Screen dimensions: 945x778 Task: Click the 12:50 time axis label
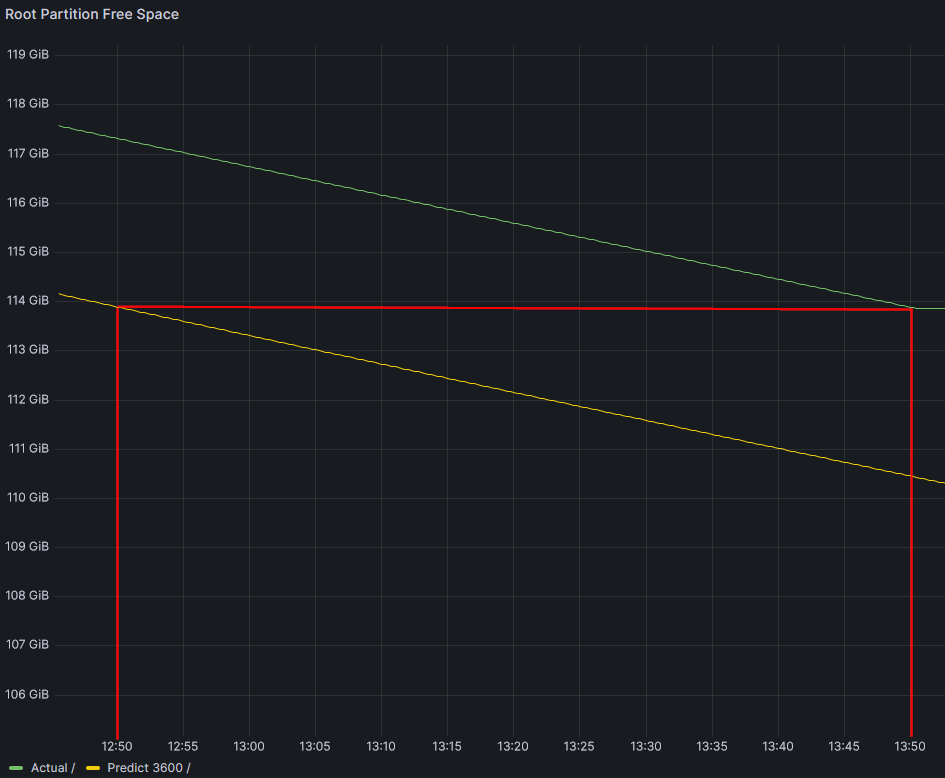pos(117,746)
